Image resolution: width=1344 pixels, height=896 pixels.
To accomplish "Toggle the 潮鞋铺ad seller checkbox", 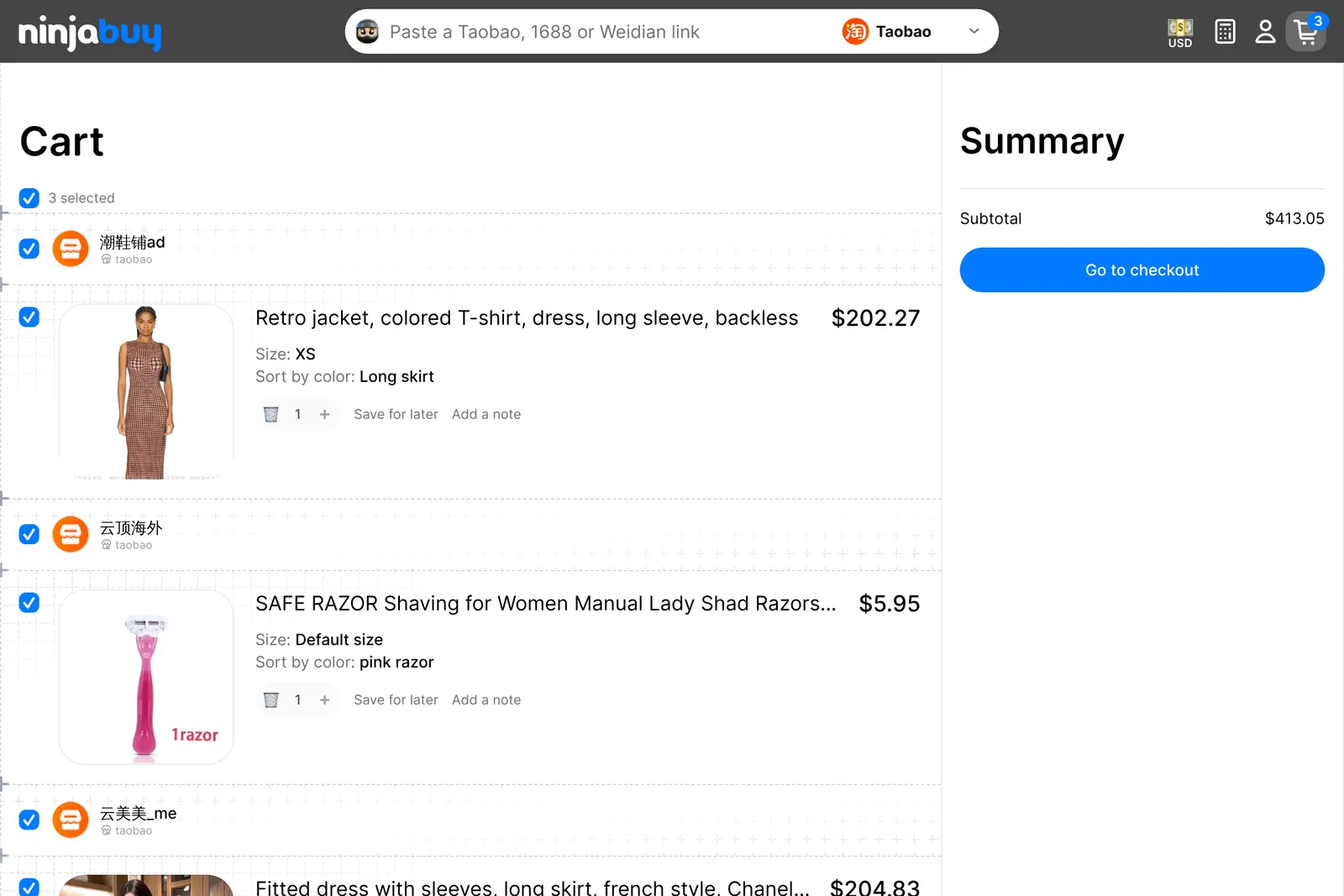I will [29, 249].
